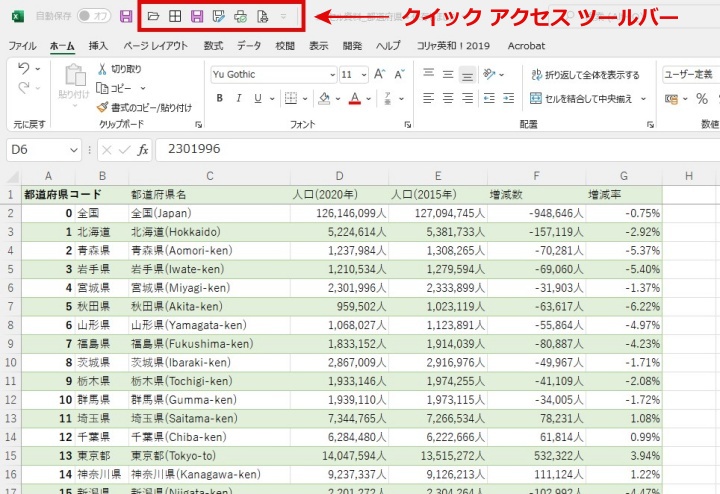Viewport: 720px width, 494px height.
Task: Open the Customize Quick Access Toolbar dropdown
Action: [283, 17]
